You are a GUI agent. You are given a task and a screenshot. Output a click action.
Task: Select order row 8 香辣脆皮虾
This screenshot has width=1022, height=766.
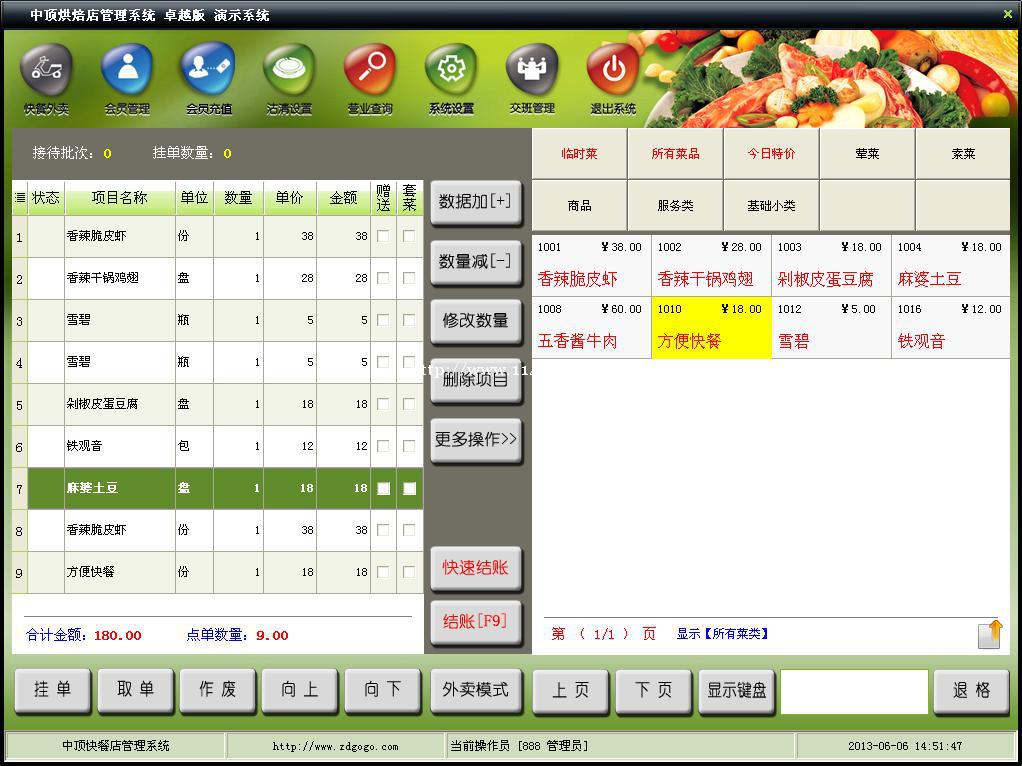click(218, 530)
